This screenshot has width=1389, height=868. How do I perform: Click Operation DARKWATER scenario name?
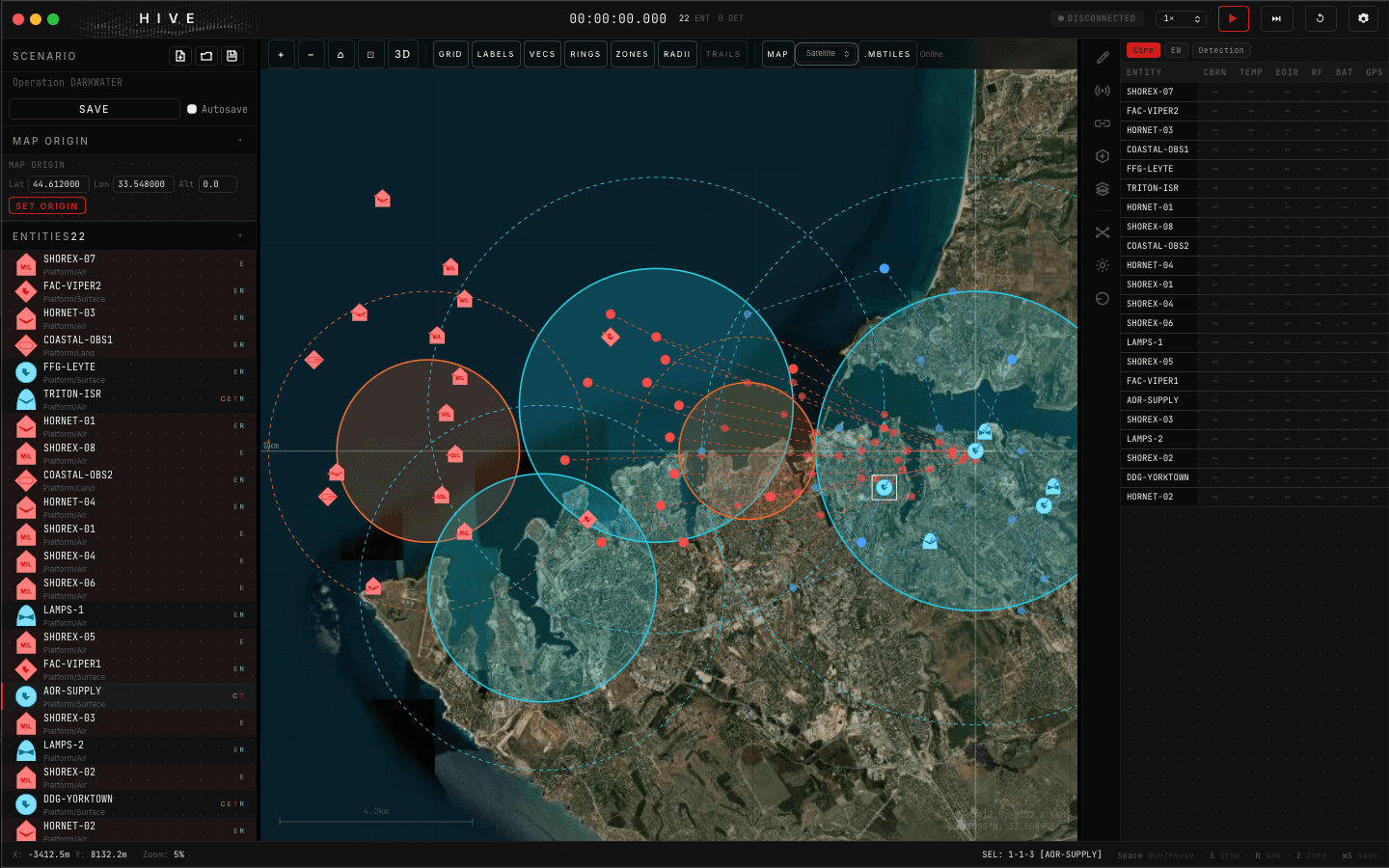(x=68, y=83)
